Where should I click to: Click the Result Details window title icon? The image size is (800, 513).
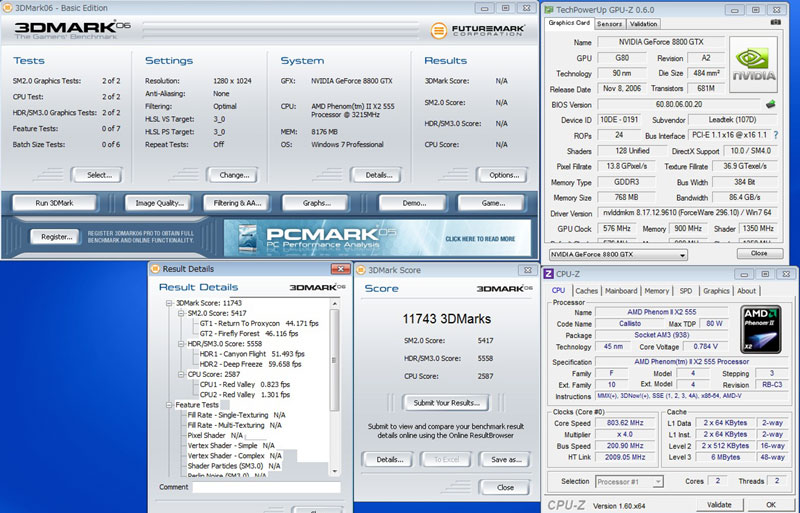click(x=155, y=268)
